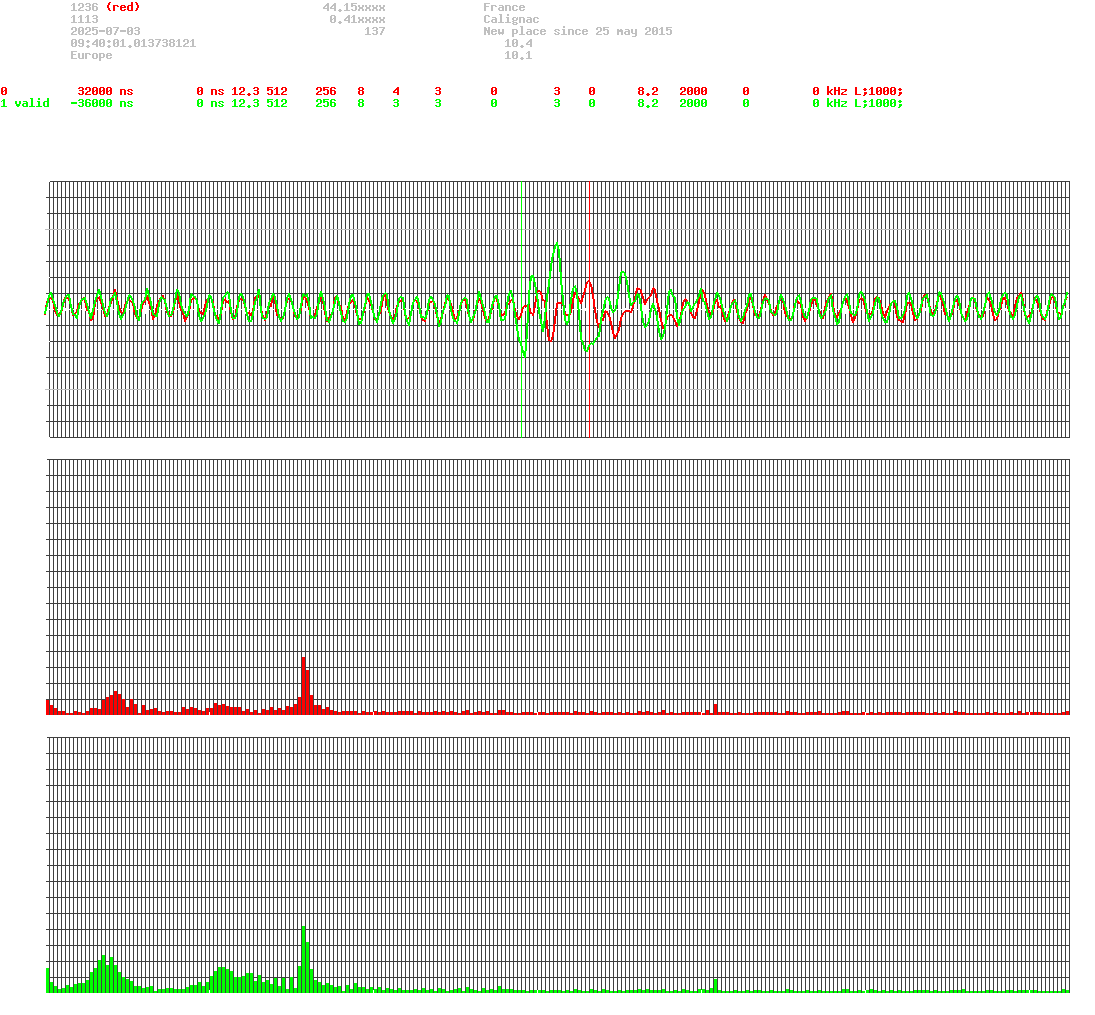Click the value 1113 in header
Viewport: 1095px width, 1015px height.
click(84, 19)
